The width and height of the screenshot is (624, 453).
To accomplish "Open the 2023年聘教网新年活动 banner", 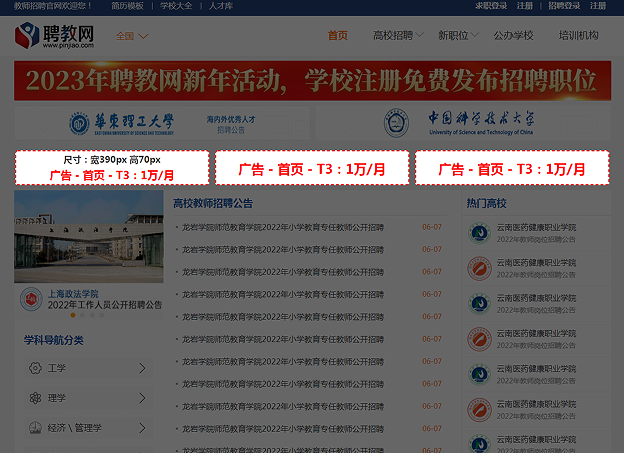I will pos(312,81).
